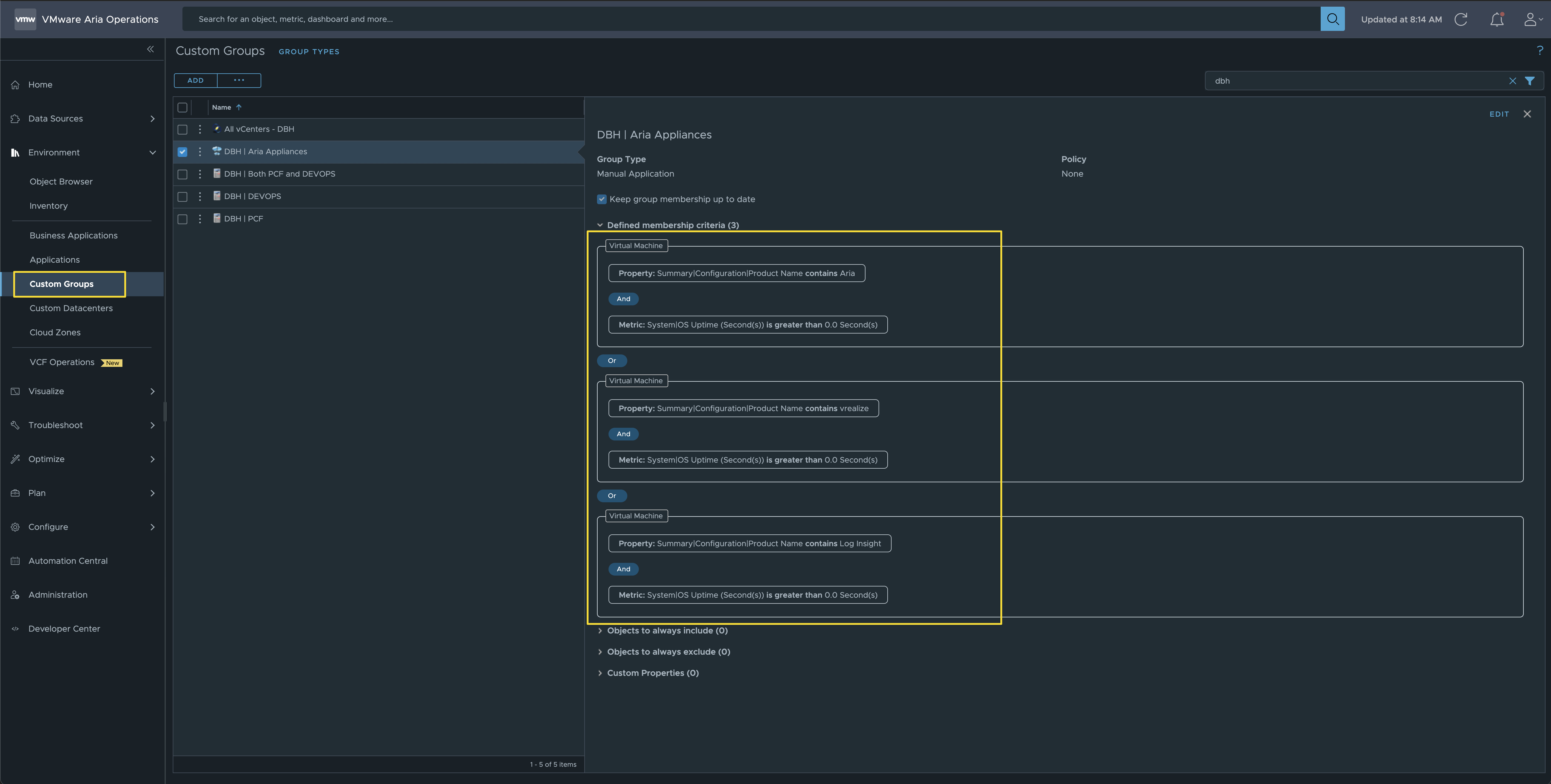Go to Object Browser in navigation
The height and width of the screenshot is (784, 1551).
(61, 181)
